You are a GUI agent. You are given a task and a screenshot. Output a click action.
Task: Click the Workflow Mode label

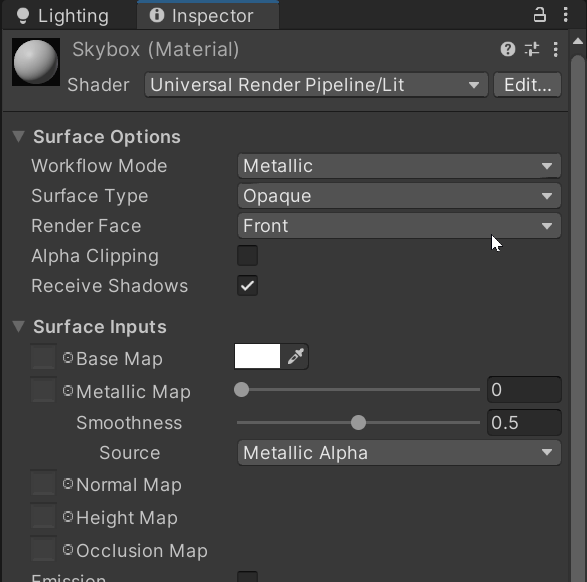(x=99, y=166)
